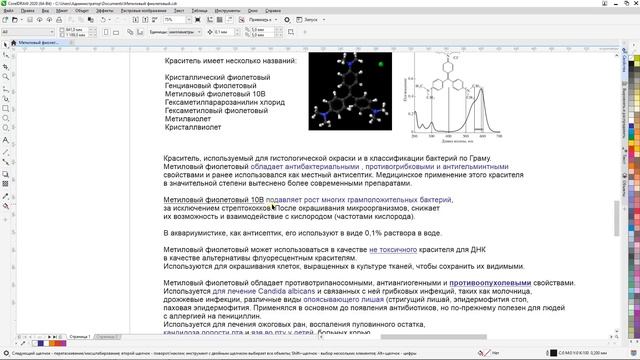Open the Bitmaps menu
Image resolution: width=640 pixels, height=360 pixels.
coord(144,11)
